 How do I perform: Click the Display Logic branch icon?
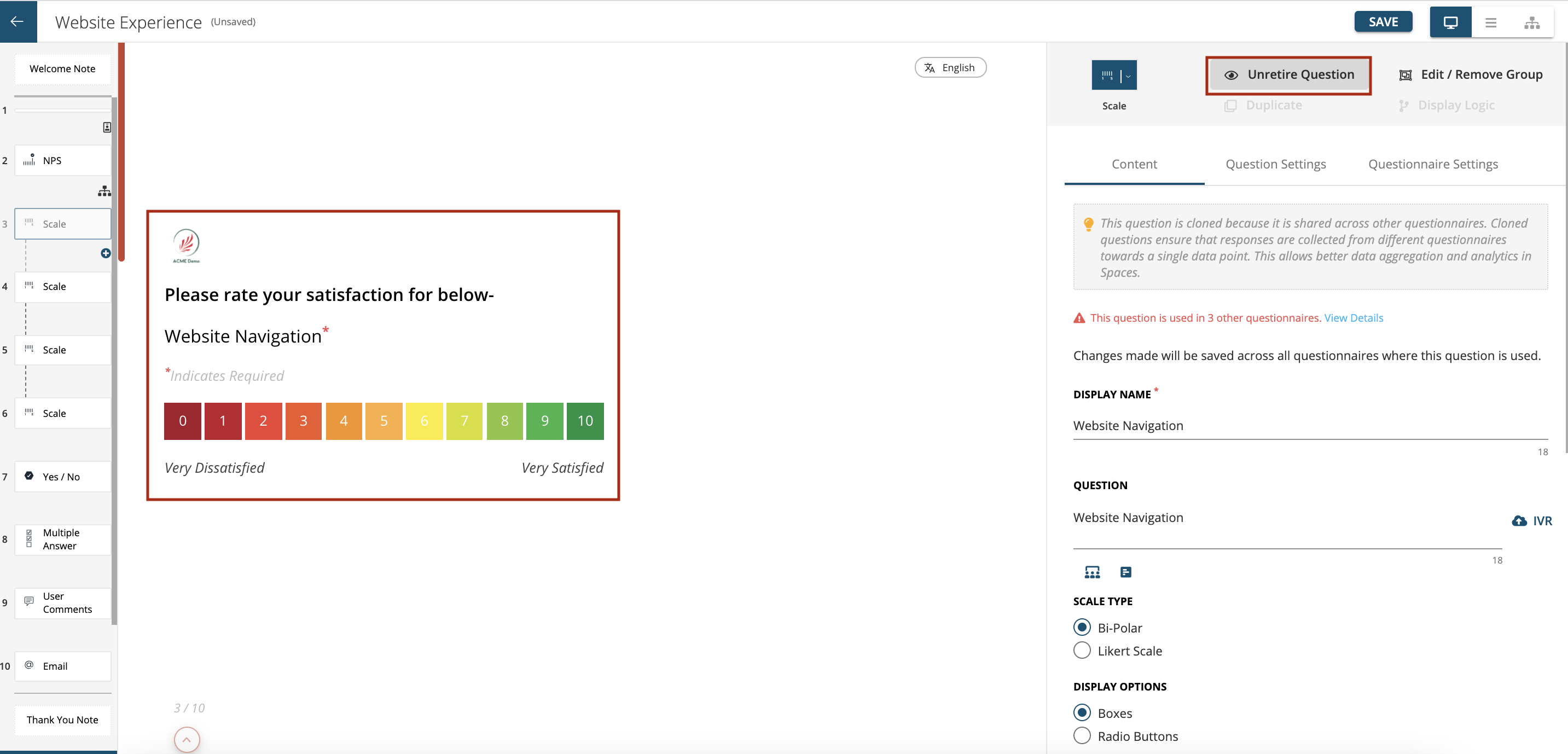tap(1404, 105)
